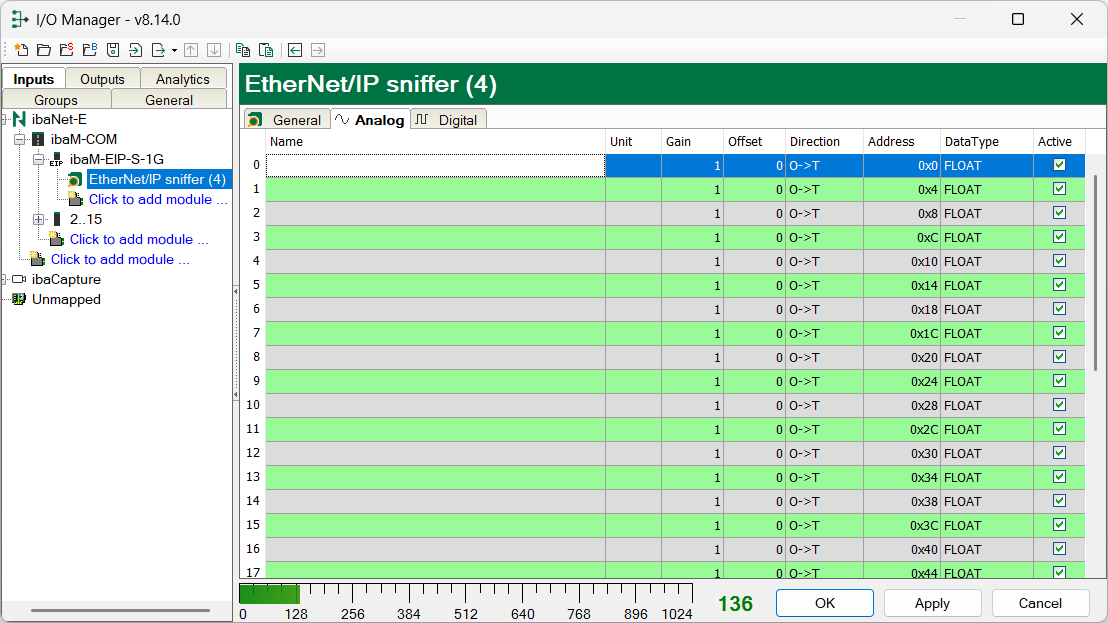The width and height of the screenshot is (1108, 623).
Task: Save the configuration using the floppy disk icon
Action: tap(113, 50)
